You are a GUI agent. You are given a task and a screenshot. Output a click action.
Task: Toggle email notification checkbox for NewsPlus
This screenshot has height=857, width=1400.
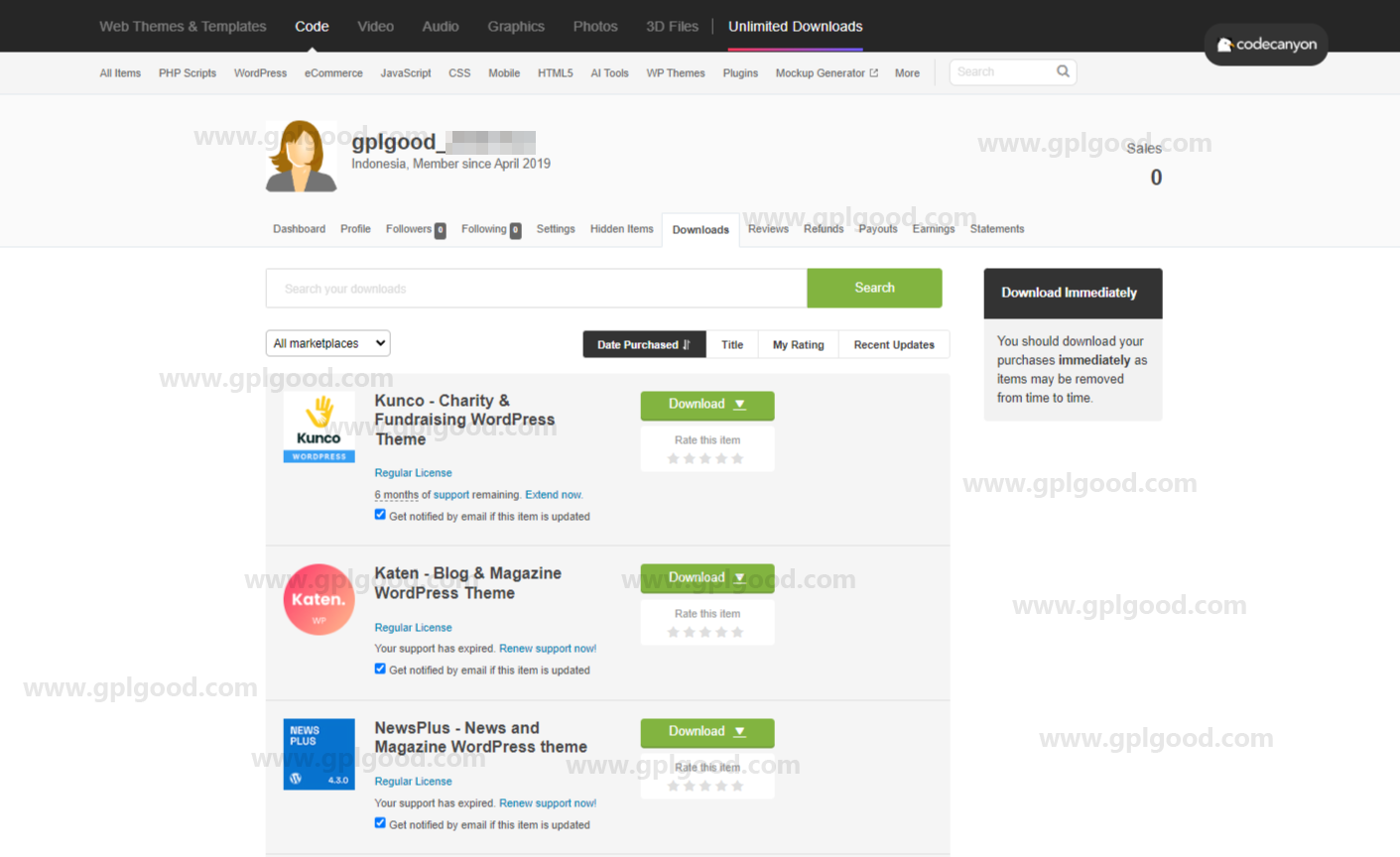tap(380, 823)
